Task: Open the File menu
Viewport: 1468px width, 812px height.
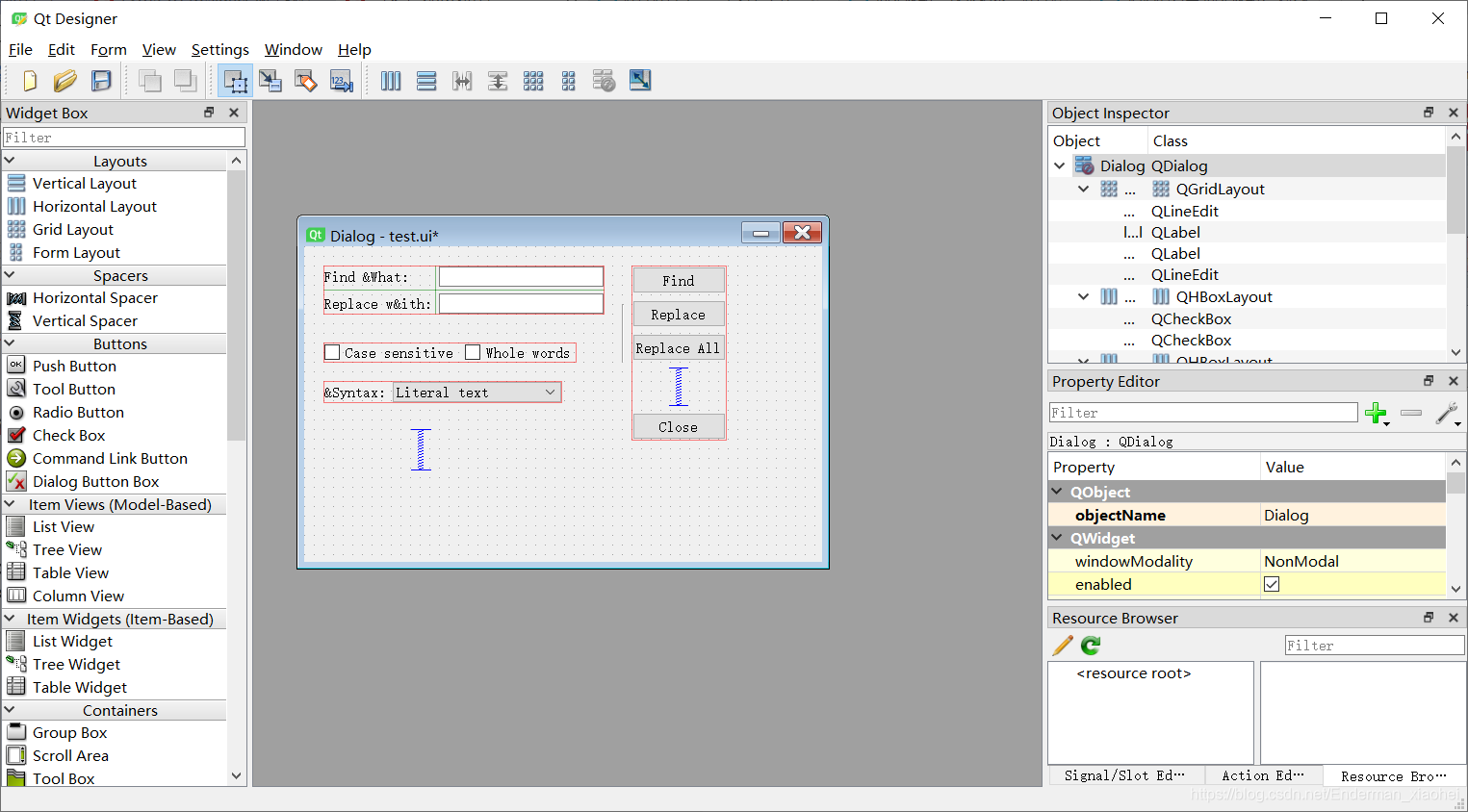Action: pos(20,49)
